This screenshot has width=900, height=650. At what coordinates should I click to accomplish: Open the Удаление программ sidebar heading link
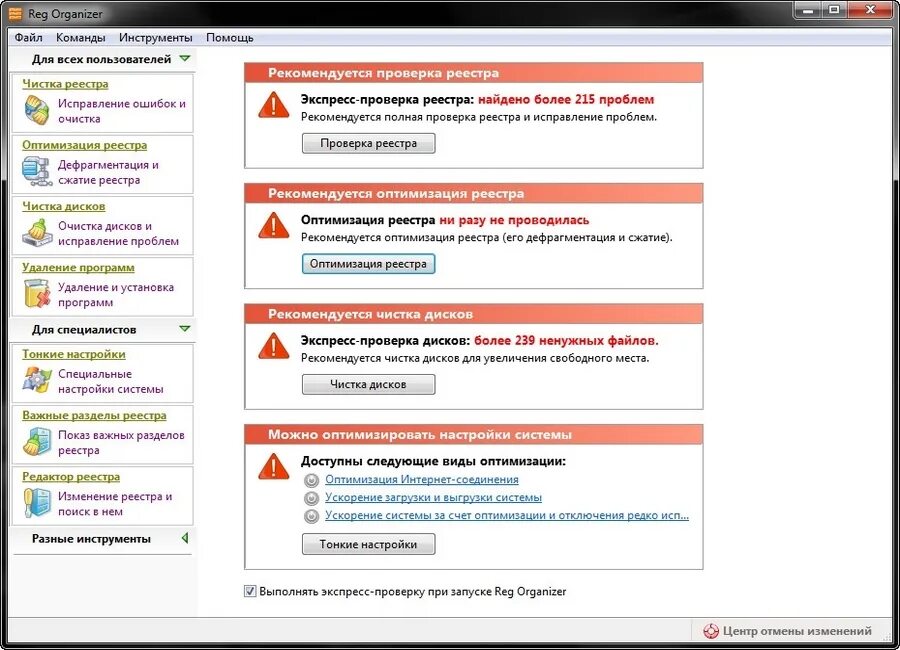point(78,268)
